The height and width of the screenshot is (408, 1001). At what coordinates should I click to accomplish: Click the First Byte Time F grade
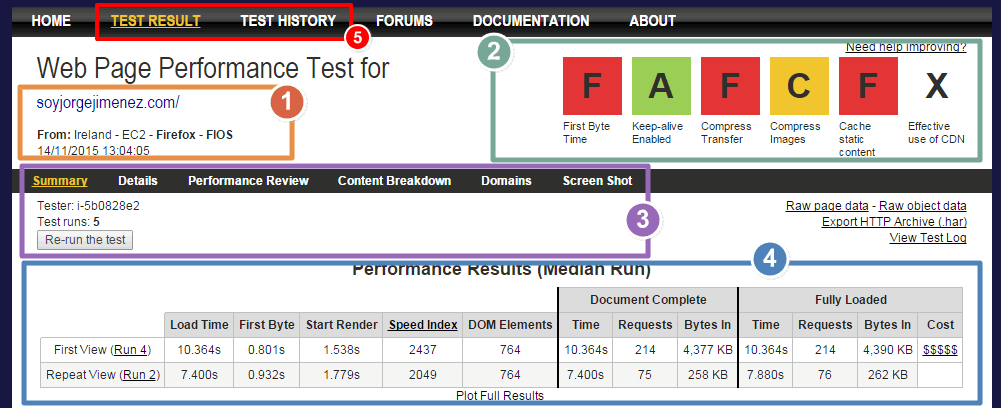[592, 86]
